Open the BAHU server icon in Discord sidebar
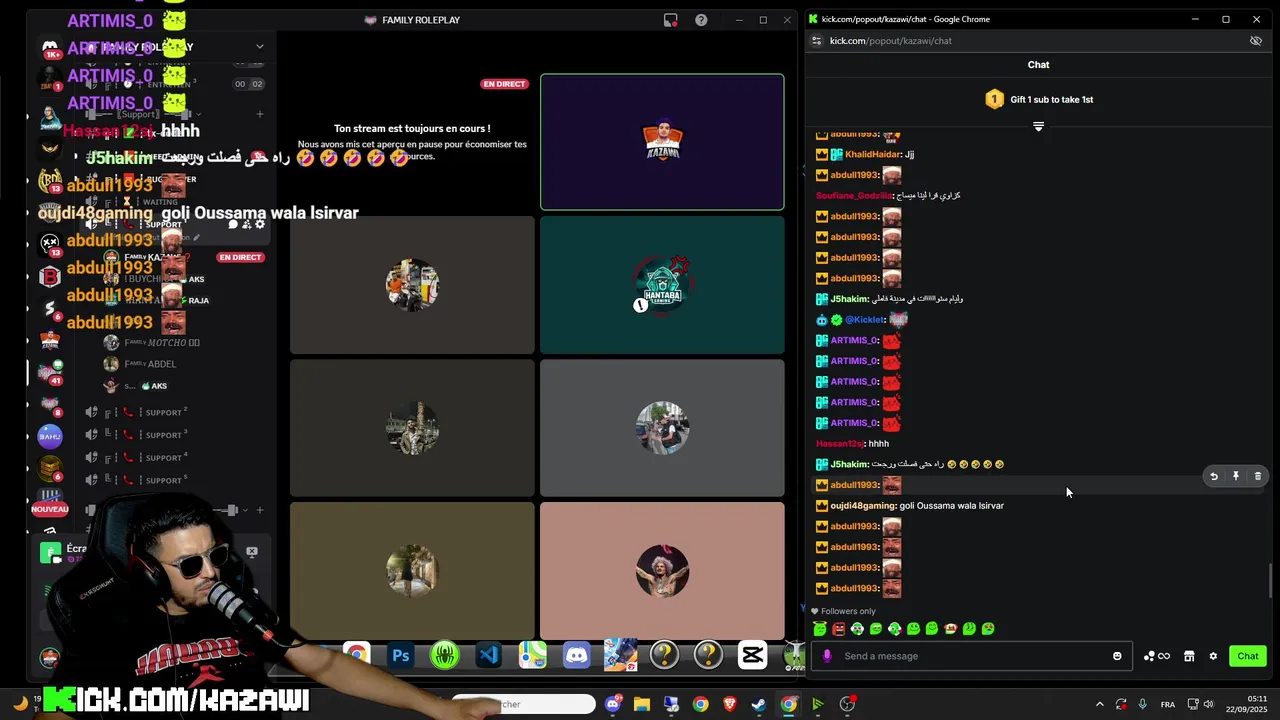The height and width of the screenshot is (720, 1280). [50, 436]
